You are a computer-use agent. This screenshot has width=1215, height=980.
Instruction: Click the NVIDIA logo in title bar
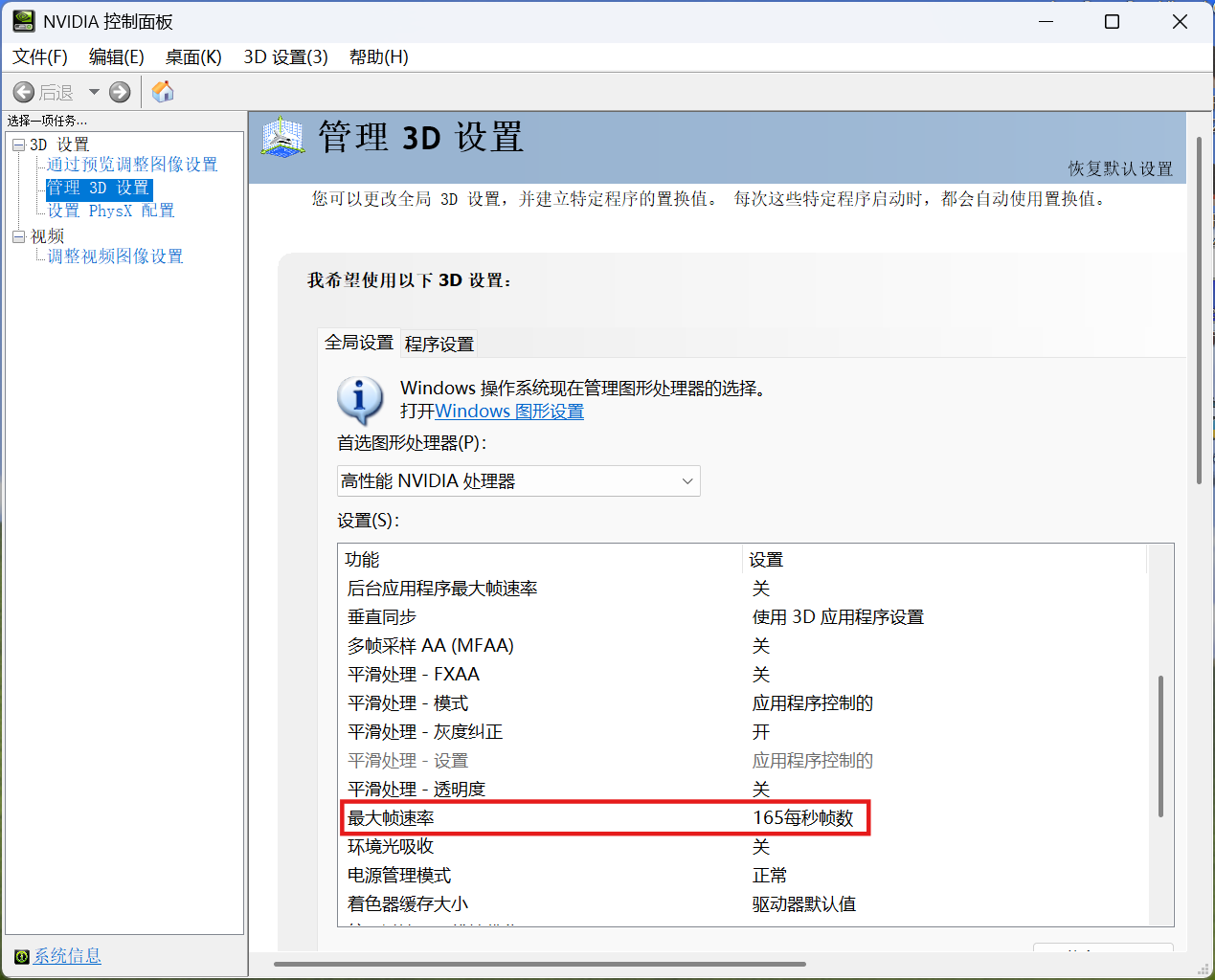(23, 21)
